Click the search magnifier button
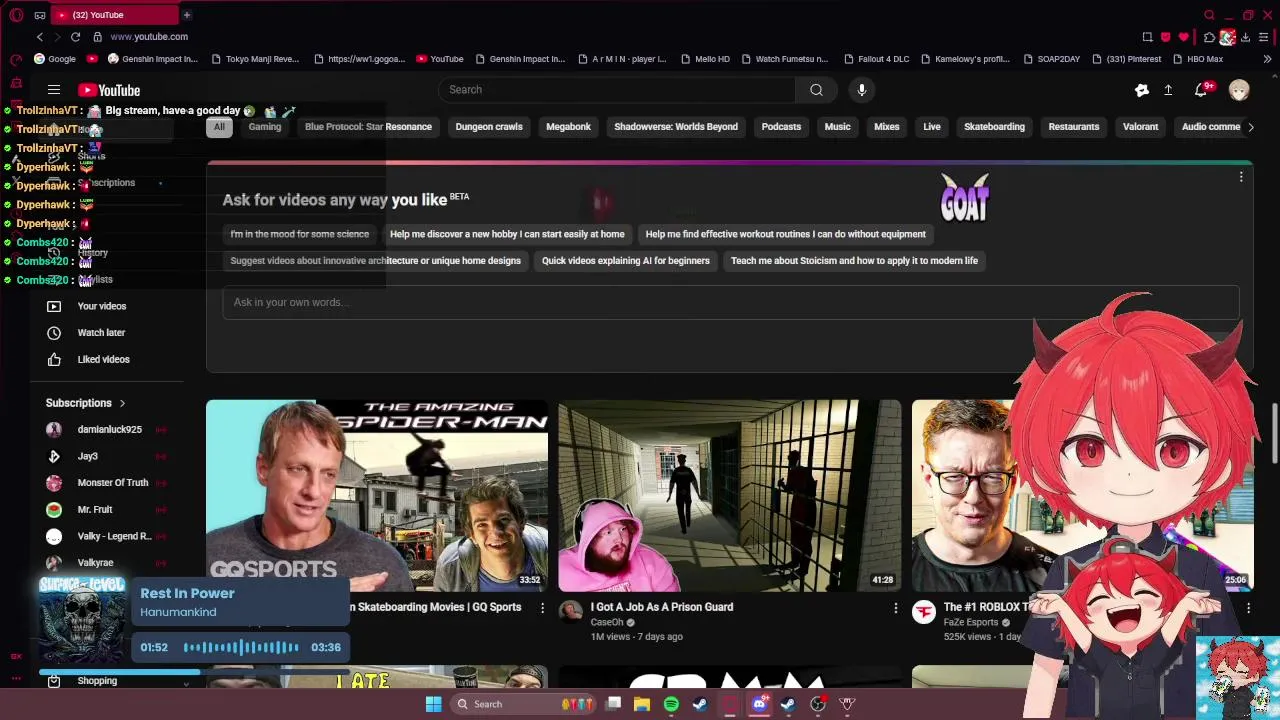The width and height of the screenshot is (1280, 720). (x=816, y=90)
